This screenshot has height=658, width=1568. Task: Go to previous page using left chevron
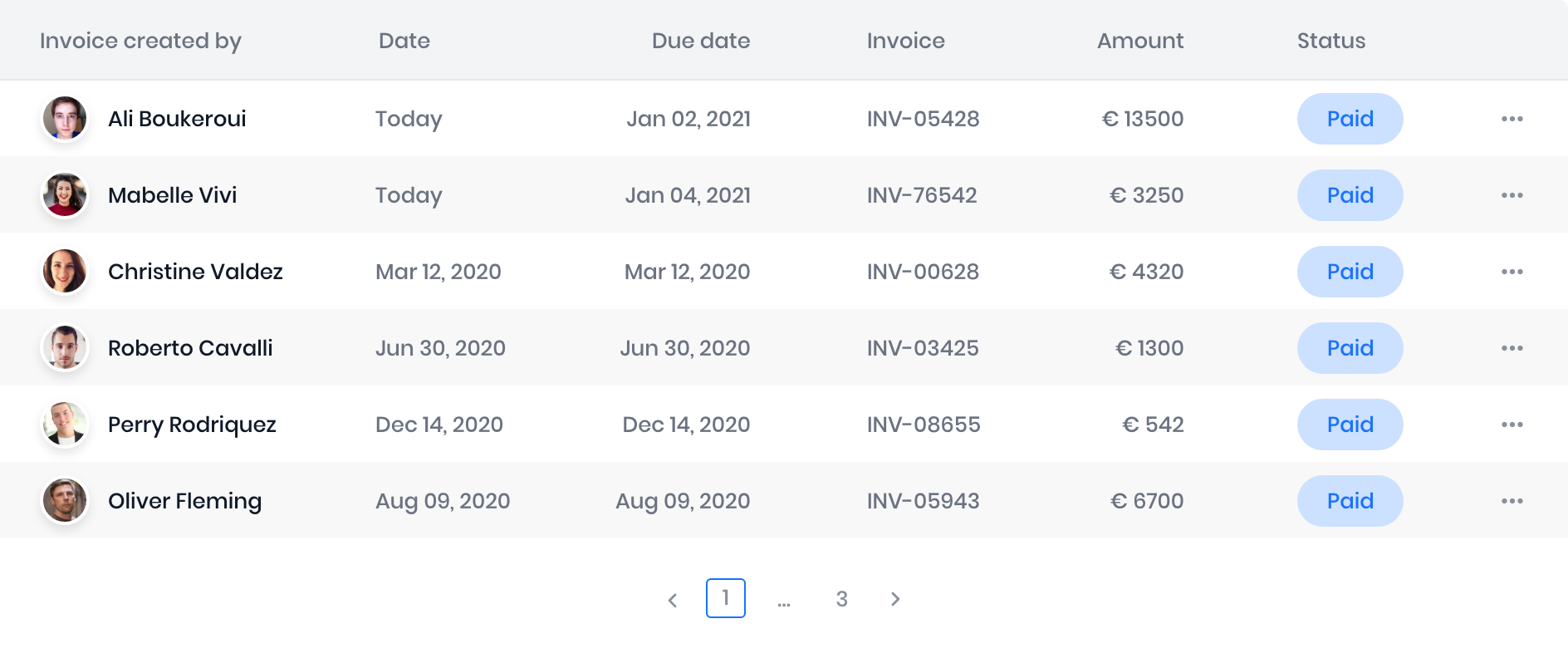pos(673,599)
